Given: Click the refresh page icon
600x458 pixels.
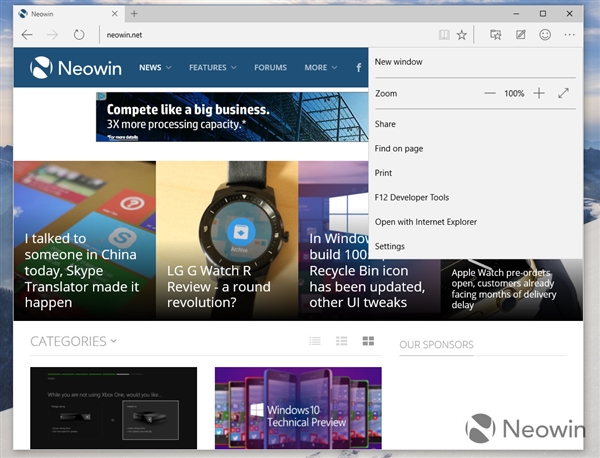Looking at the screenshot, I should [x=79, y=35].
